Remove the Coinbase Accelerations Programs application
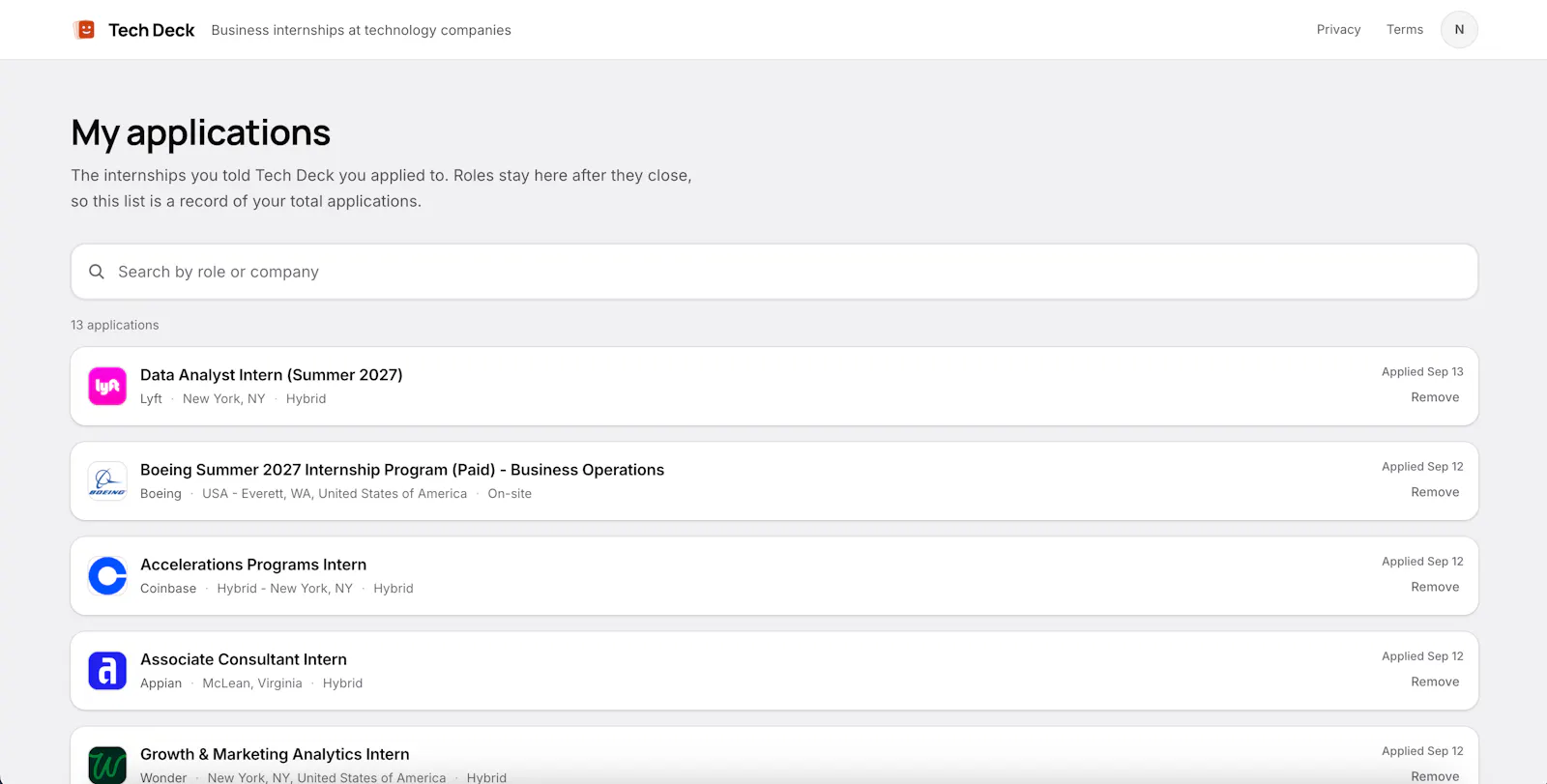Viewport: 1547px width, 784px height. [x=1435, y=587]
